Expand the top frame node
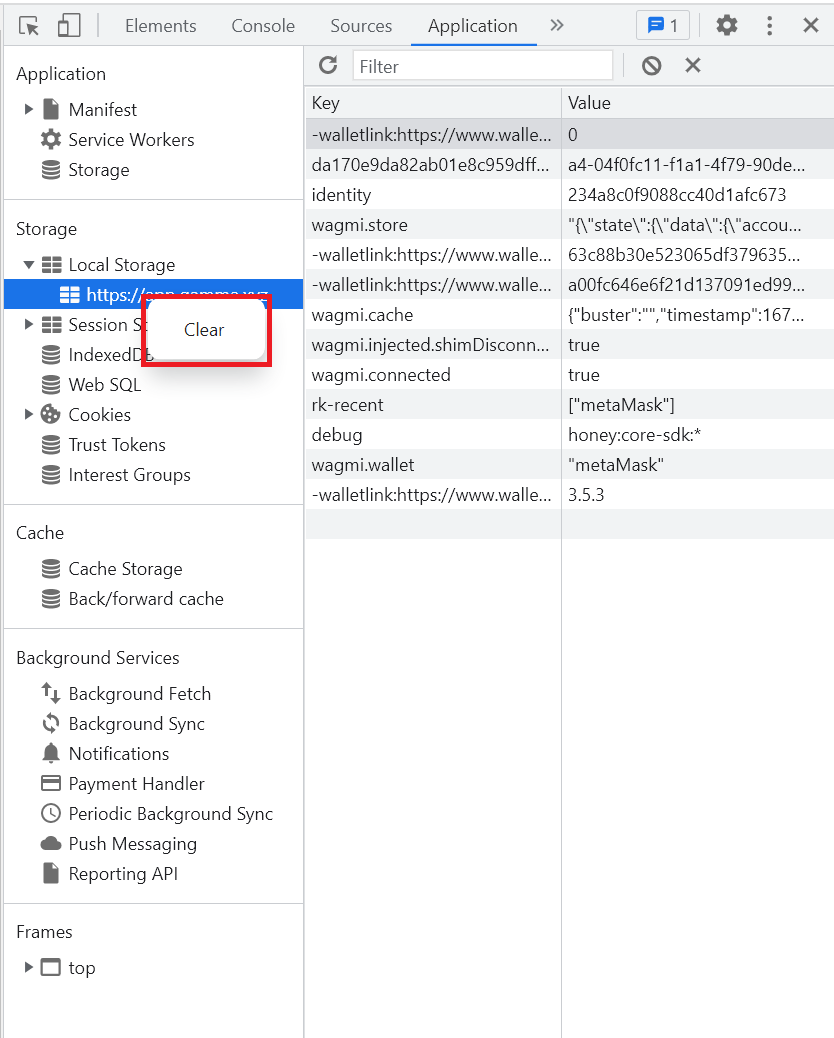Viewport: 834px width, 1038px height. click(x=29, y=968)
